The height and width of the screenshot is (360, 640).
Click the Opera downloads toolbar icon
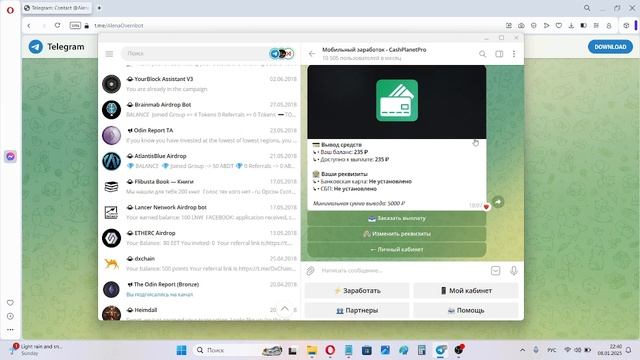click(571, 25)
